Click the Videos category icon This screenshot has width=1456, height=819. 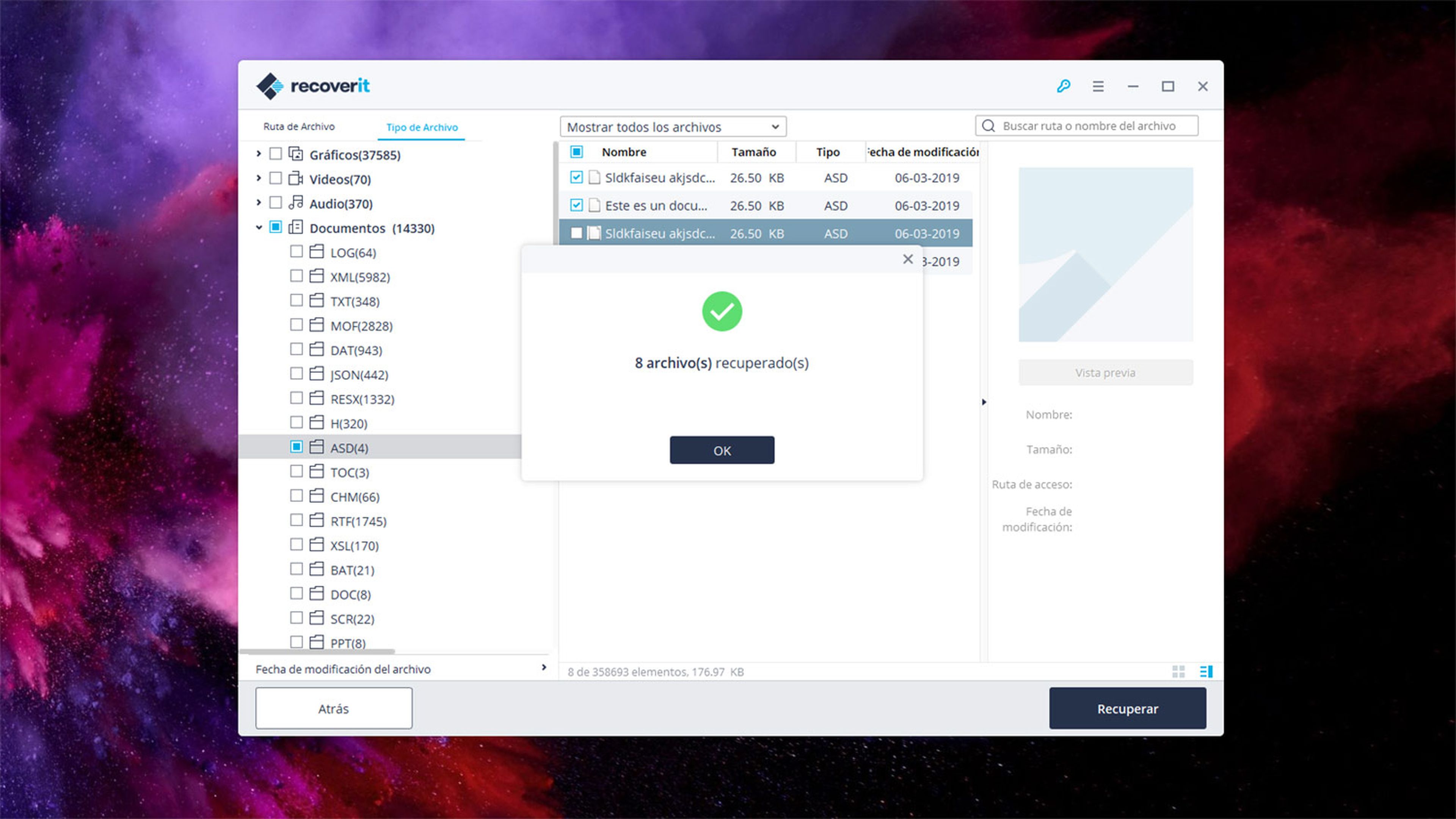point(296,179)
